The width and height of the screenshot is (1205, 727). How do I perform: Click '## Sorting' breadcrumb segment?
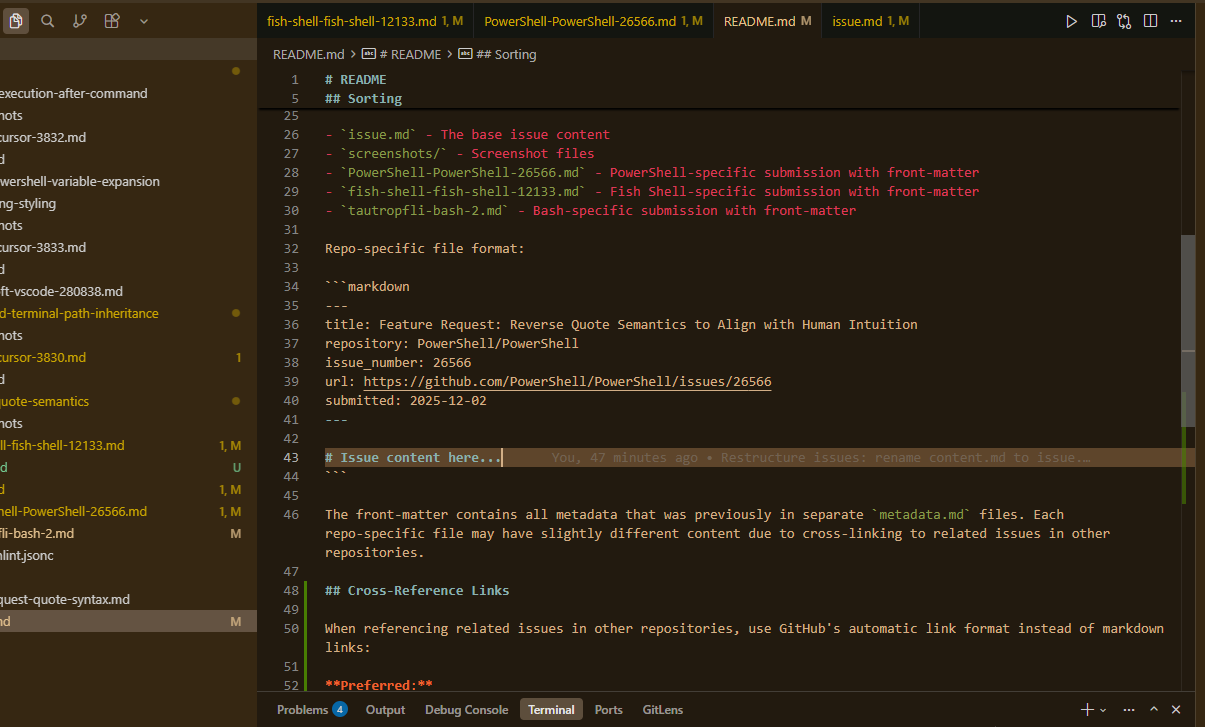(498, 54)
